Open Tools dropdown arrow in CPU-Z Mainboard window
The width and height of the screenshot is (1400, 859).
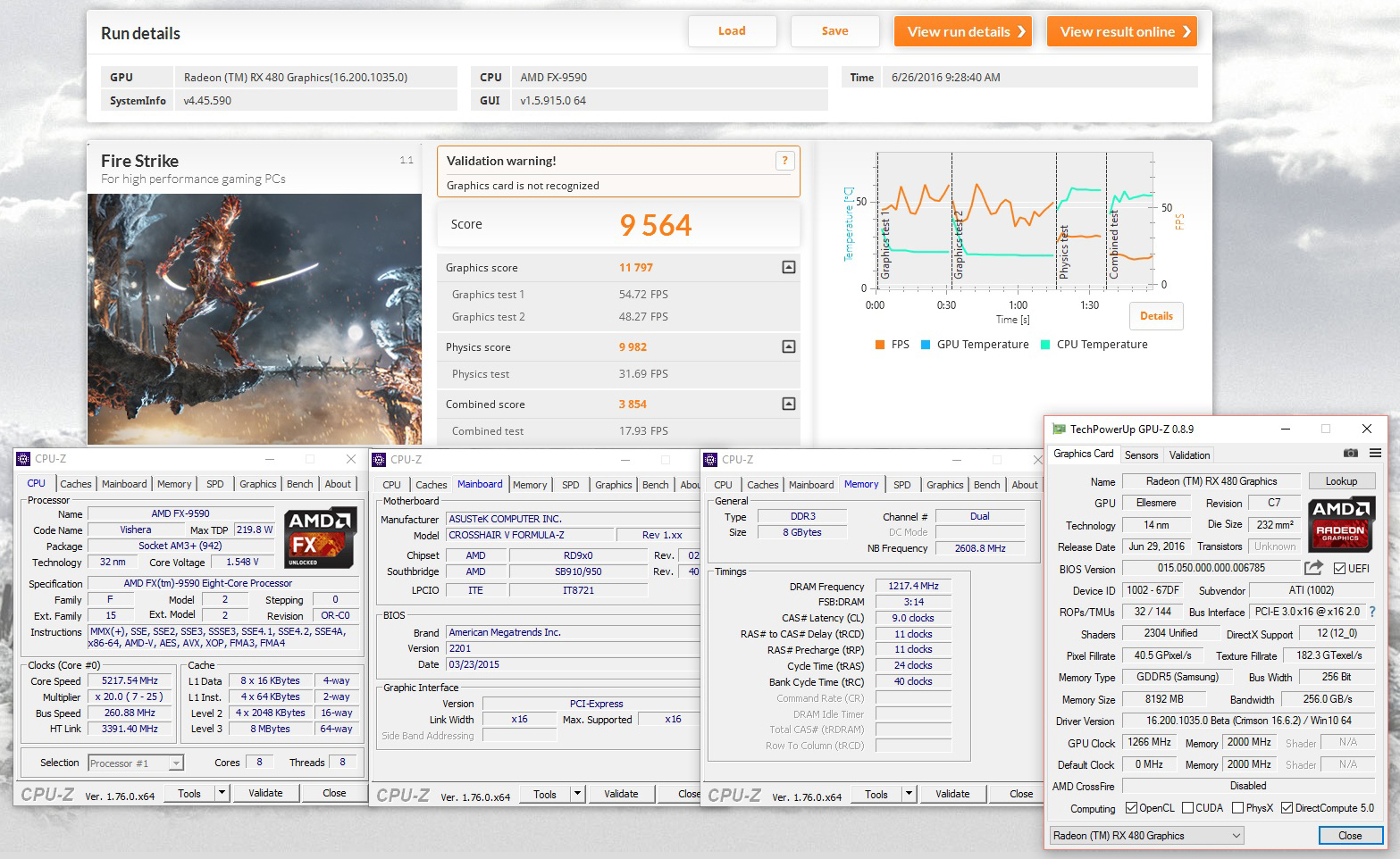[x=577, y=794]
